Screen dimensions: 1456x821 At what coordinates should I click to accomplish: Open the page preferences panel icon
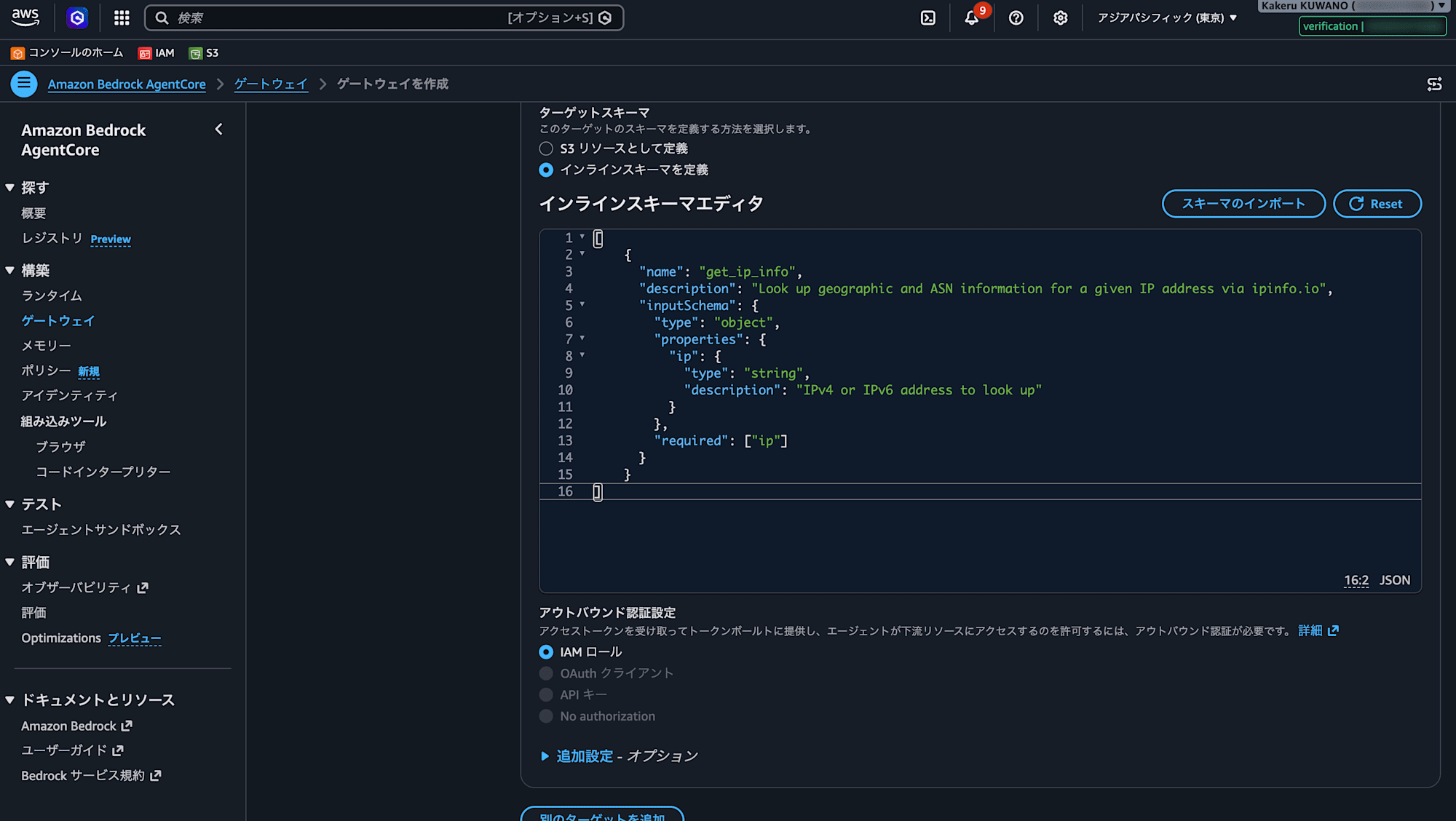[x=1434, y=84]
